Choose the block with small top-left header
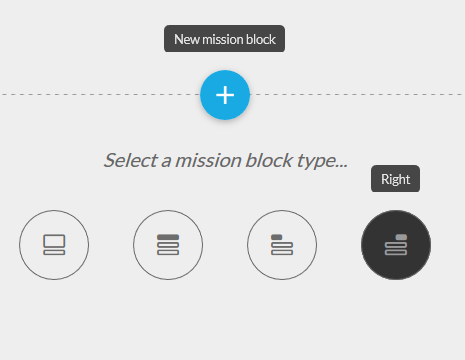465x360 pixels. tap(282, 245)
